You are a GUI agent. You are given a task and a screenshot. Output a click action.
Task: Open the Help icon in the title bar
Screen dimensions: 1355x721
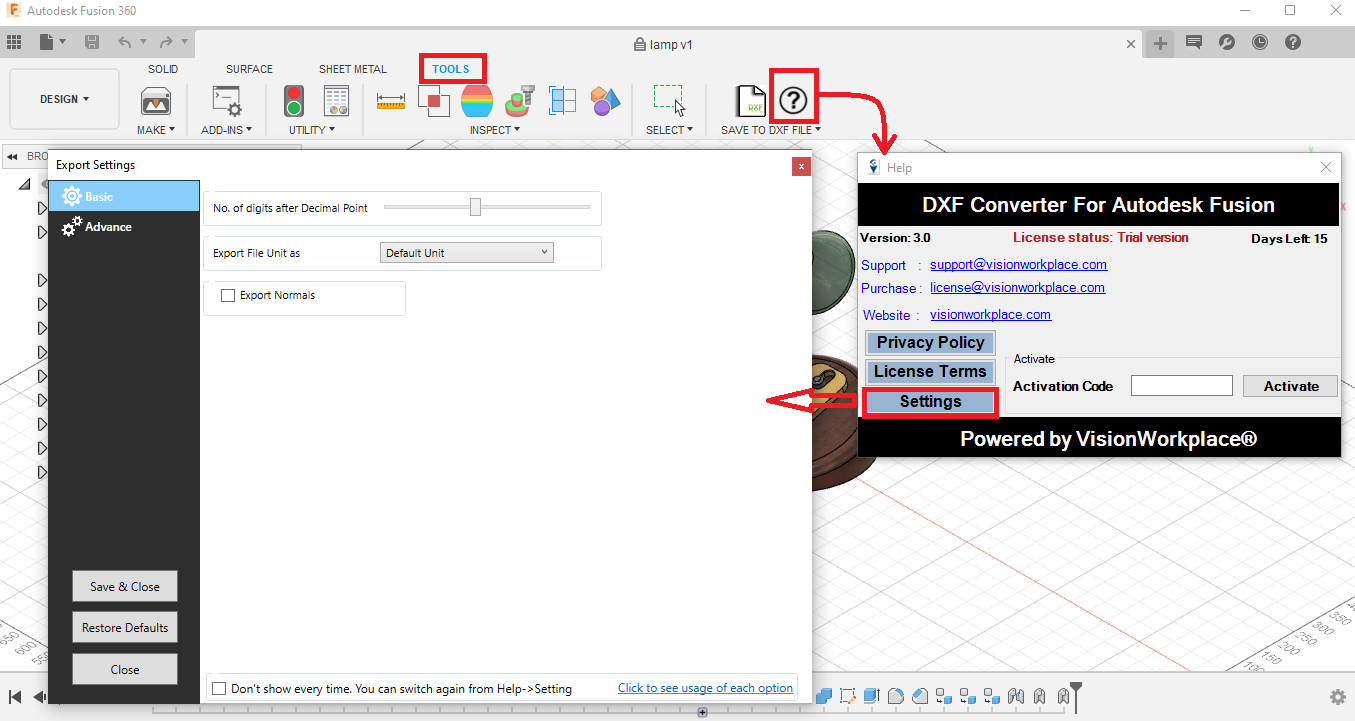pyautogui.click(x=1293, y=42)
